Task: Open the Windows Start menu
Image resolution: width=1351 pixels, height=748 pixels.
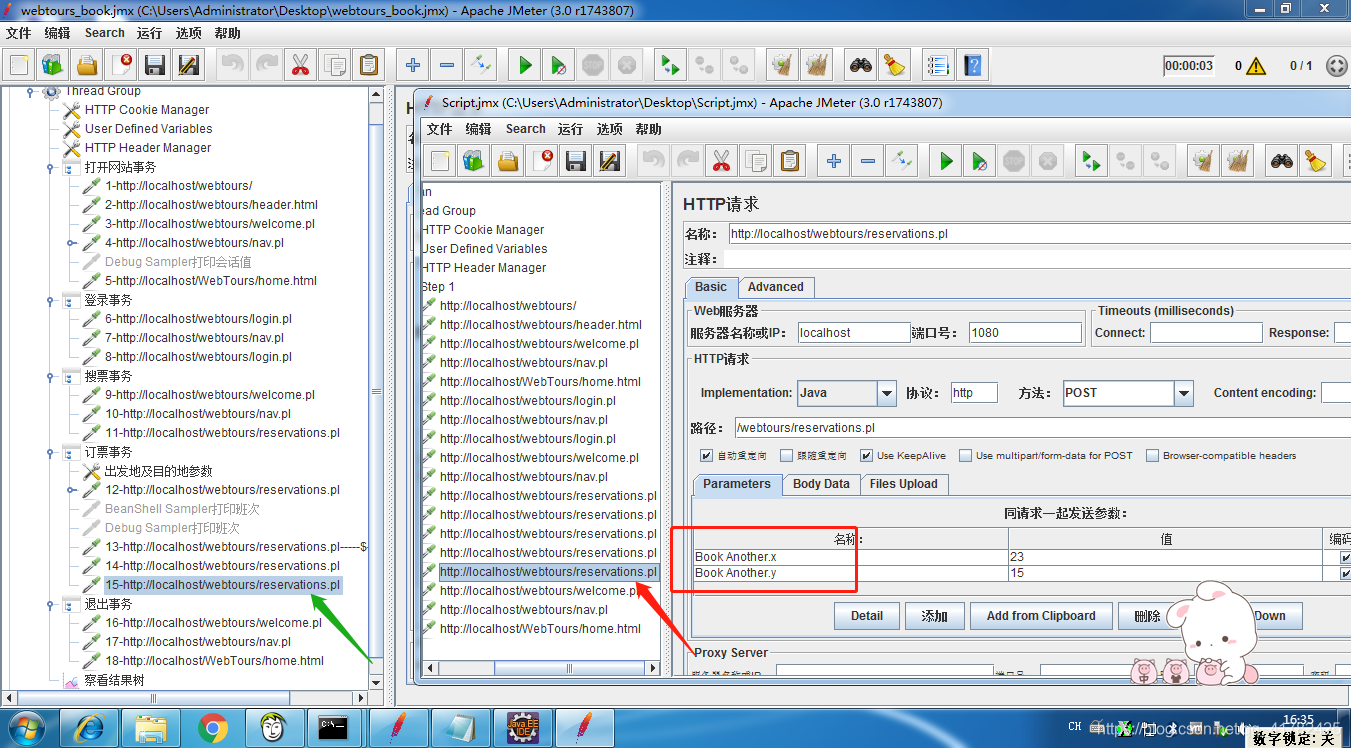Action: (24, 728)
